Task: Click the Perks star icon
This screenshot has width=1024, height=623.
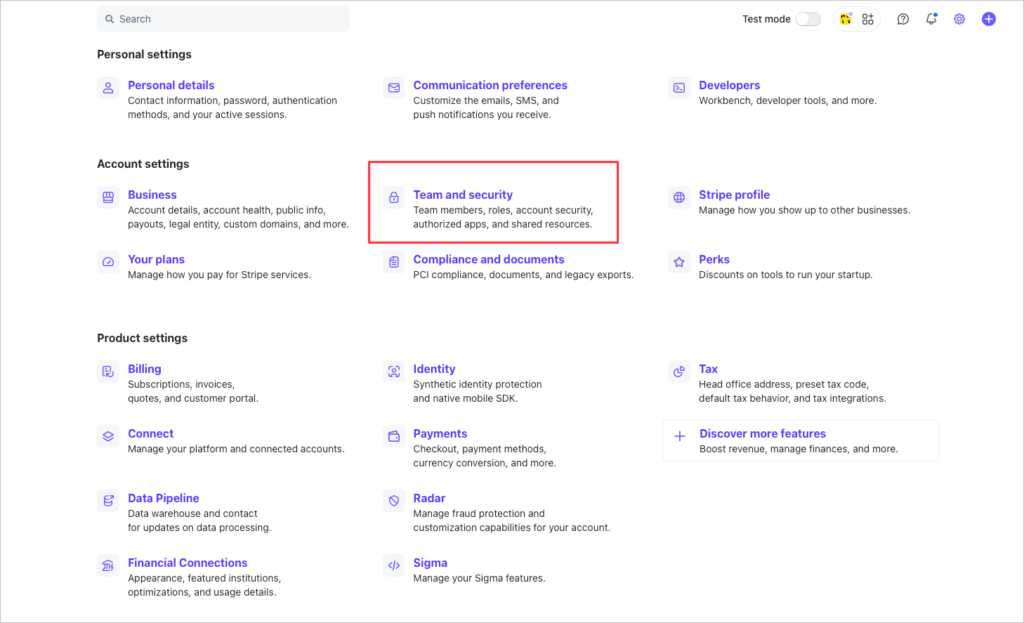Action: [x=679, y=262]
